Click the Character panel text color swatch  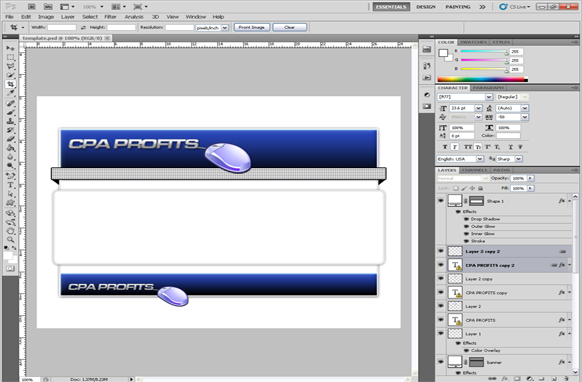click(x=509, y=136)
